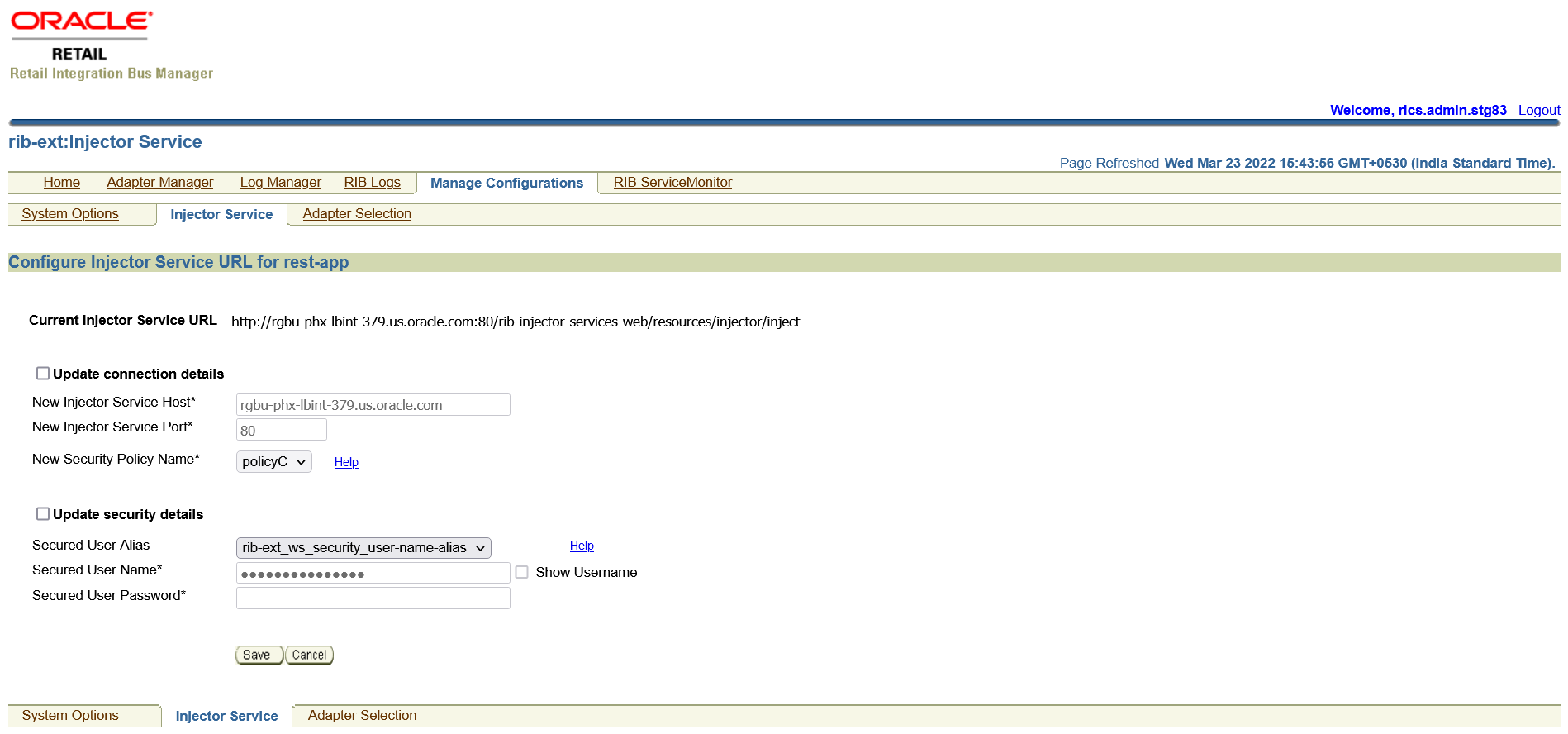Open Help next to the security policy dropdown
1568x734 pixels.
(x=346, y=462)
